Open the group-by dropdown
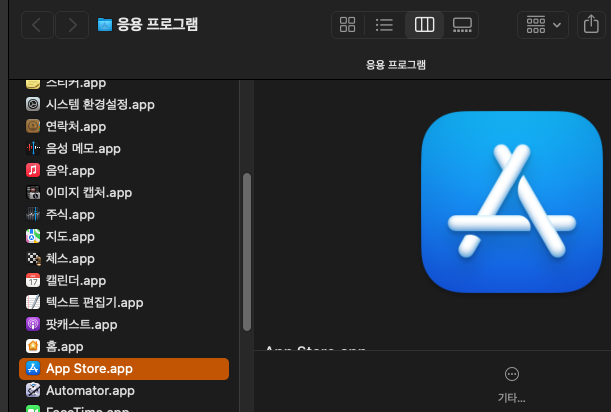611x412 pixels. (543, 25)
